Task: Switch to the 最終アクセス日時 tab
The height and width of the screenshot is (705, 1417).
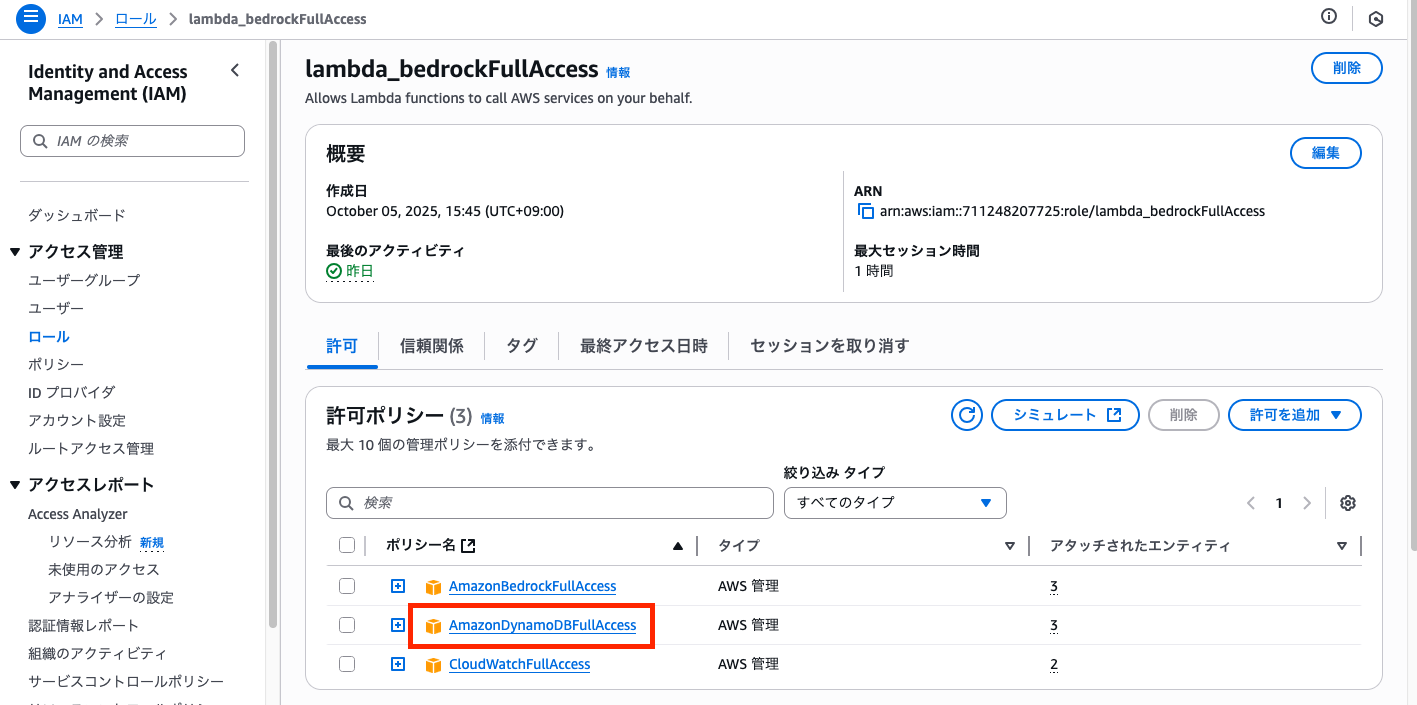Action: [x=644, y=346]
